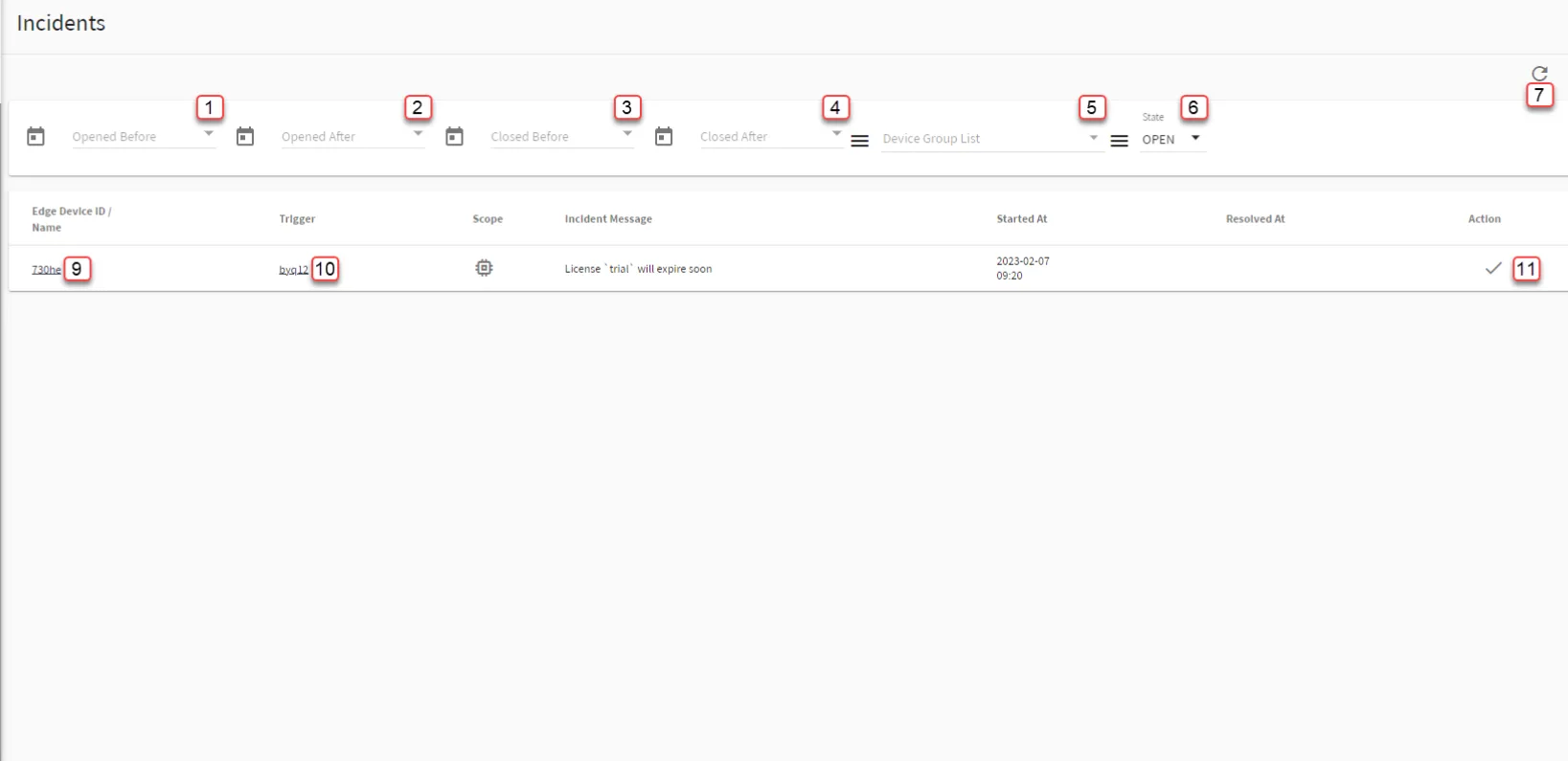Viewport: 1568px width, 761px height.
Task: Resolve the incident using the checkmark action
Action: [x=1493, y=268]
